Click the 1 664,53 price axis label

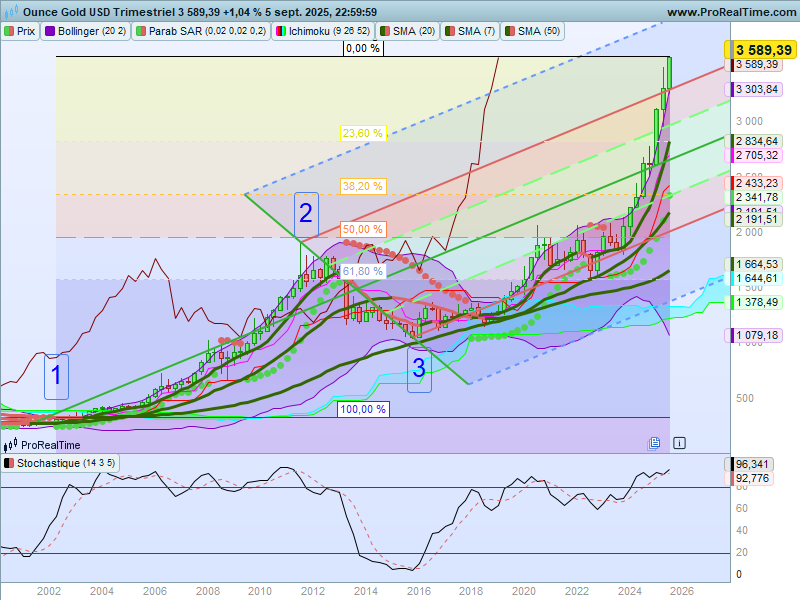click(x=754, y=264)
